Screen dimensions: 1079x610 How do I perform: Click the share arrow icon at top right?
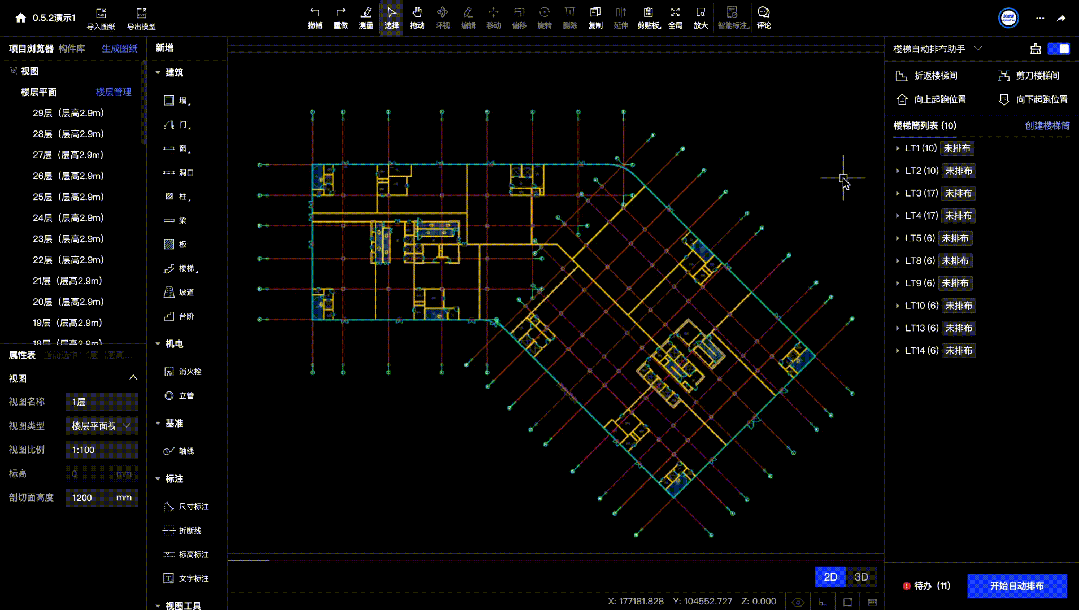(1061, 18)
